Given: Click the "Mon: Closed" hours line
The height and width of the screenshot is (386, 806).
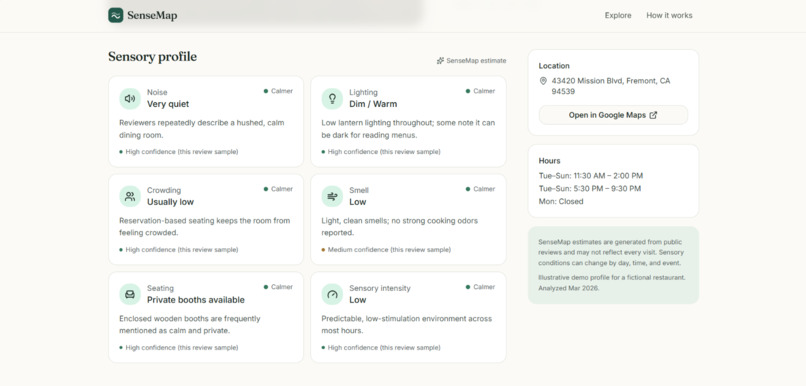Looking at the screenshot, I should [x=561, y=201].
